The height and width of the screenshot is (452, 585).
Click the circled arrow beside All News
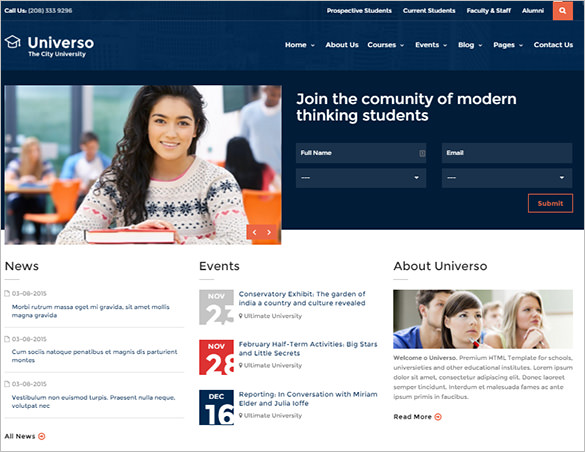[x=42, y=436]
